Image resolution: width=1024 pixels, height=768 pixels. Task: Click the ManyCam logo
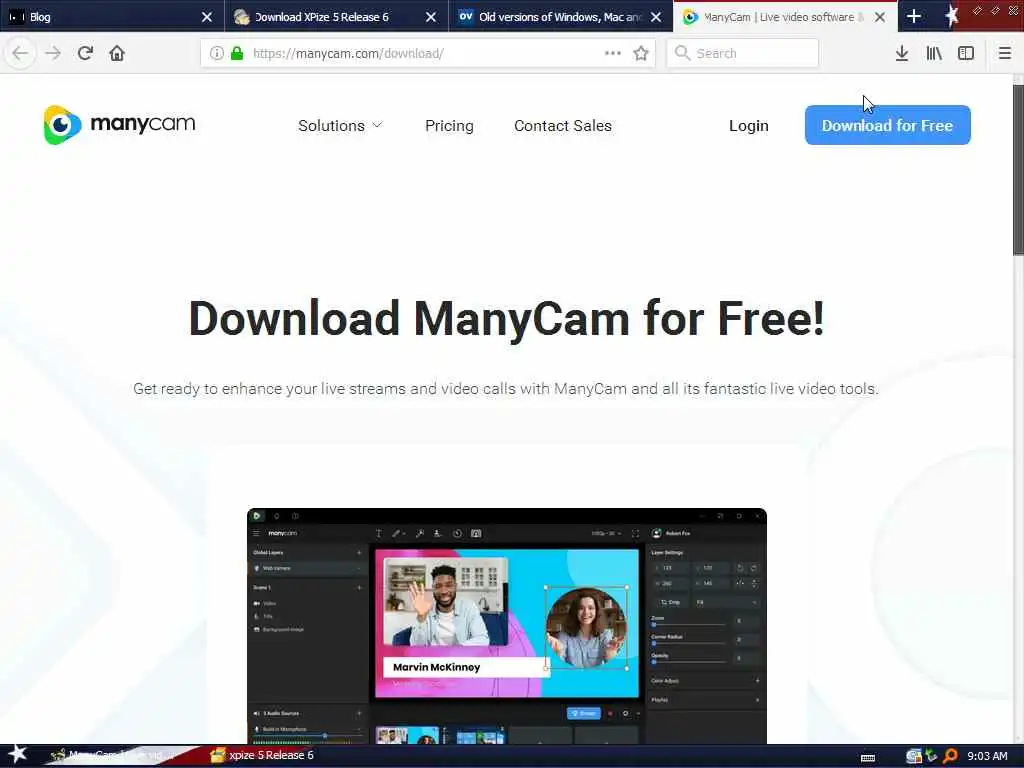pyautogui.click(x=120, y=124)
